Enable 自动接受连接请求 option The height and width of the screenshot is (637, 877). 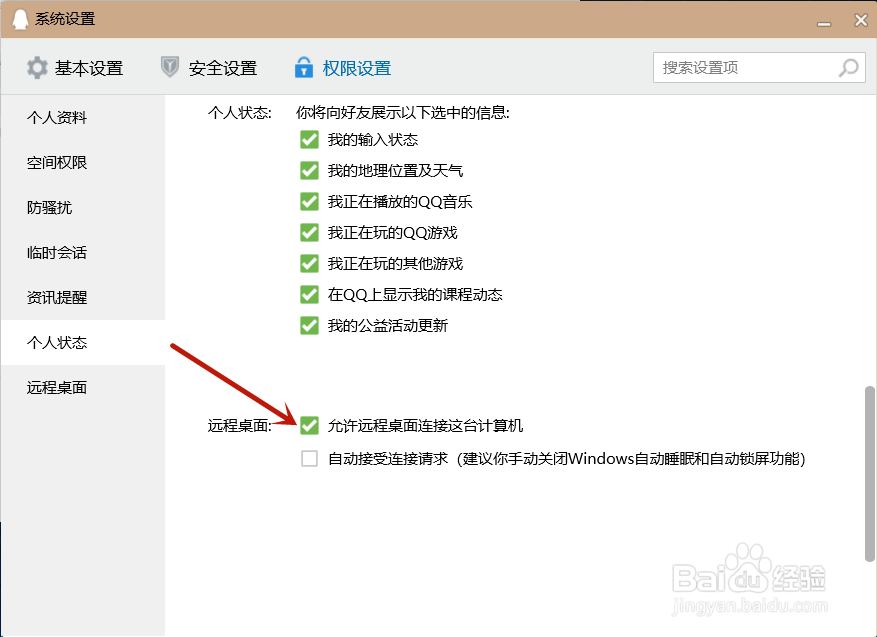tap(309, 458)
